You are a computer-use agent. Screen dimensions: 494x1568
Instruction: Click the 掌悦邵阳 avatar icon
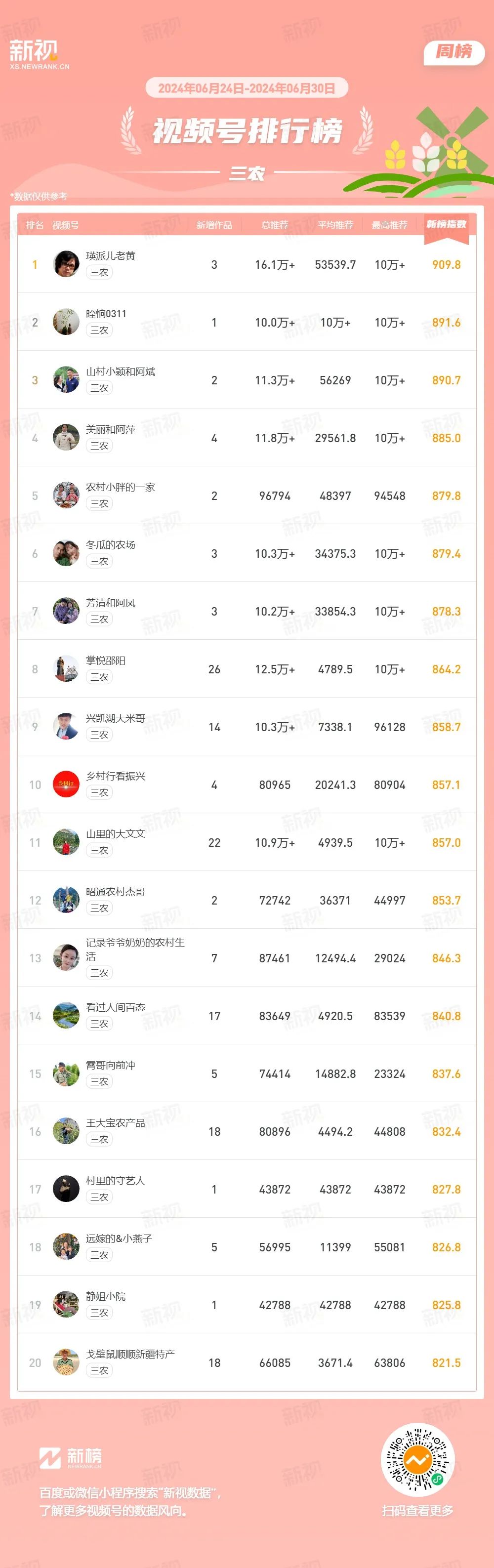[66, 668]
